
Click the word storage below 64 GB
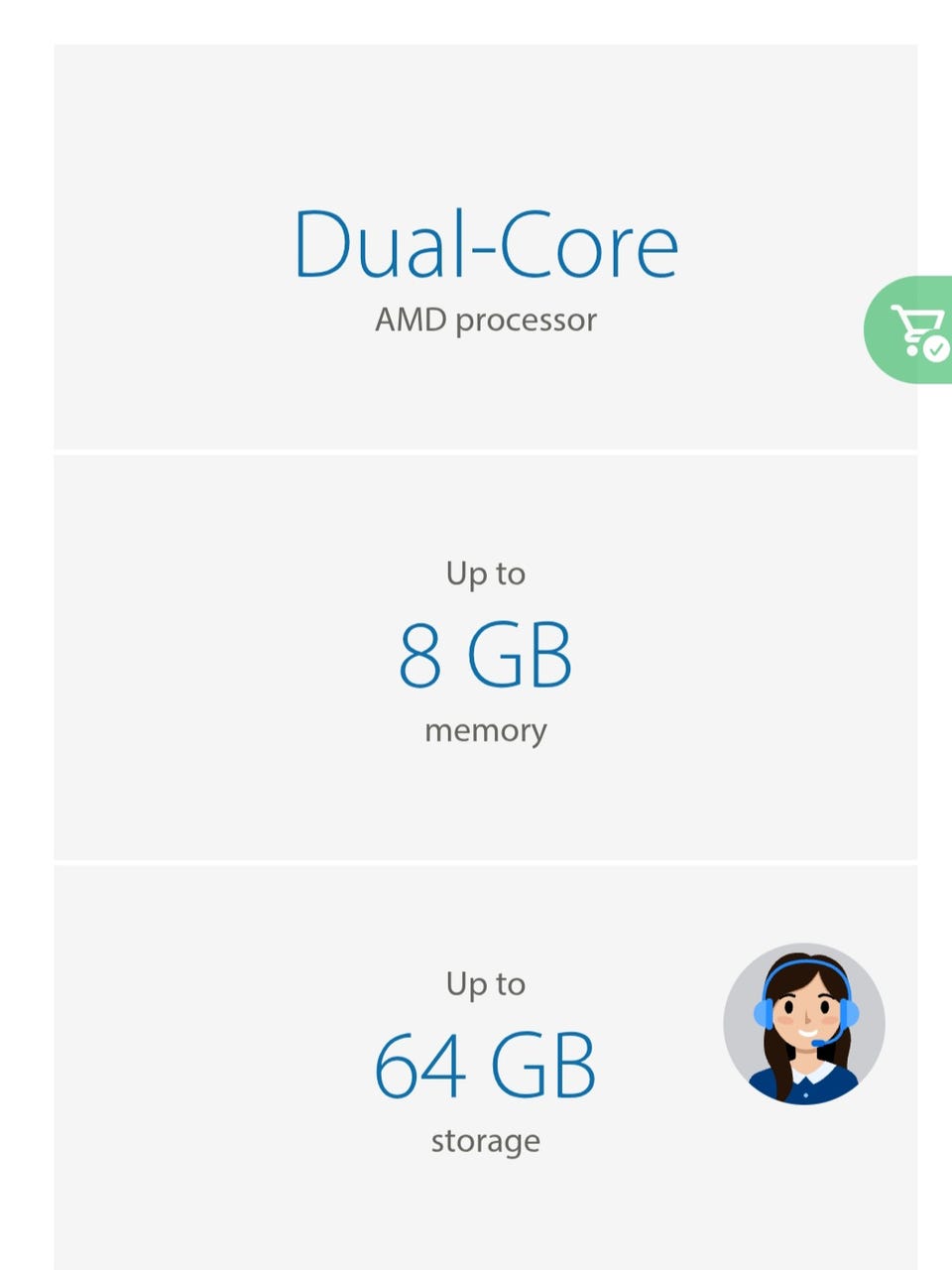click(486, 1141)
